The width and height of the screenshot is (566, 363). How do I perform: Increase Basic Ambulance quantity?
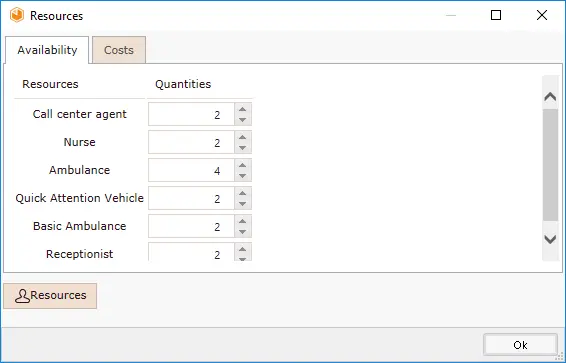243,221
